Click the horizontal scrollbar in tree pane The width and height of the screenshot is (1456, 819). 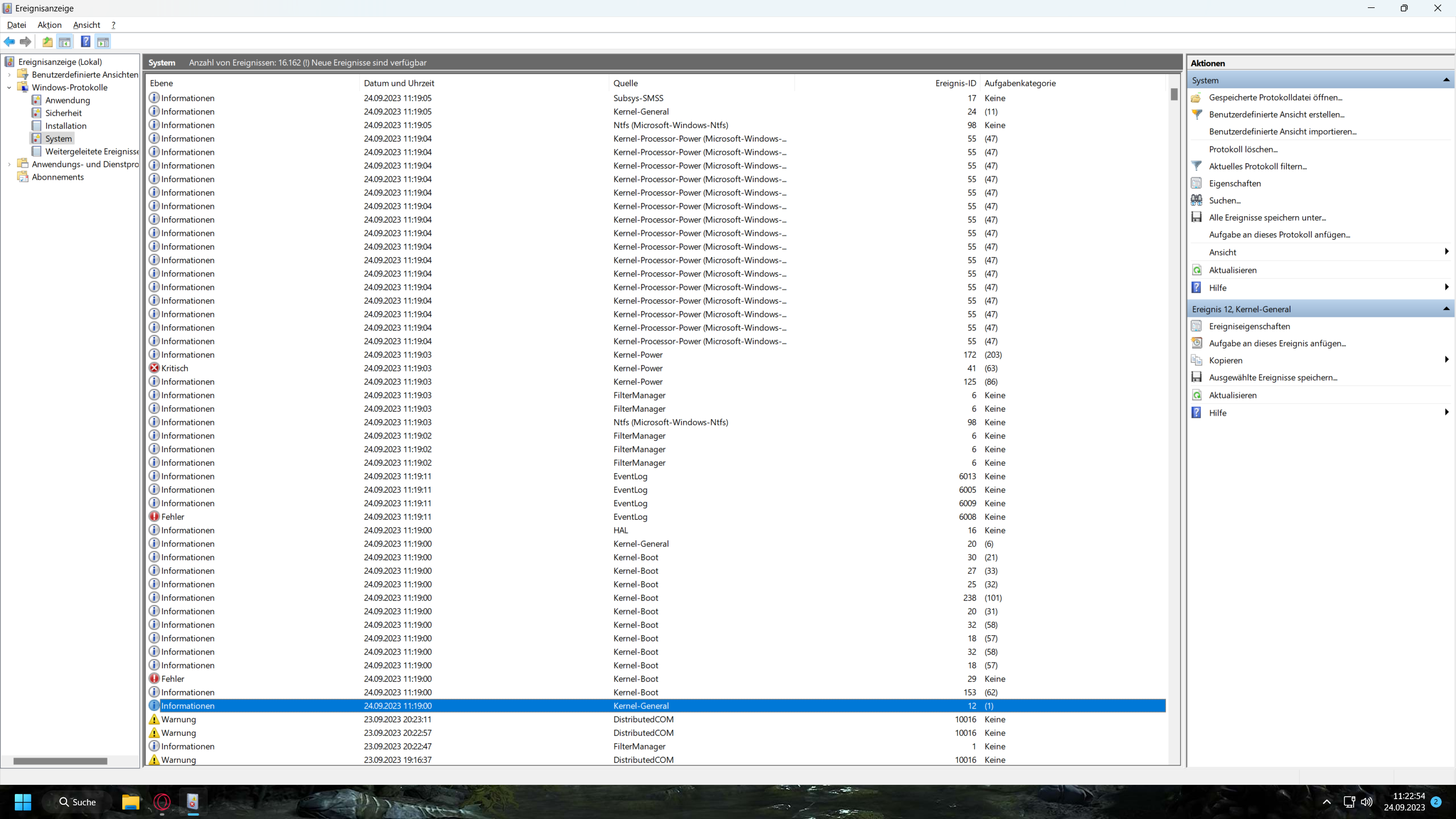click(60, 761)
